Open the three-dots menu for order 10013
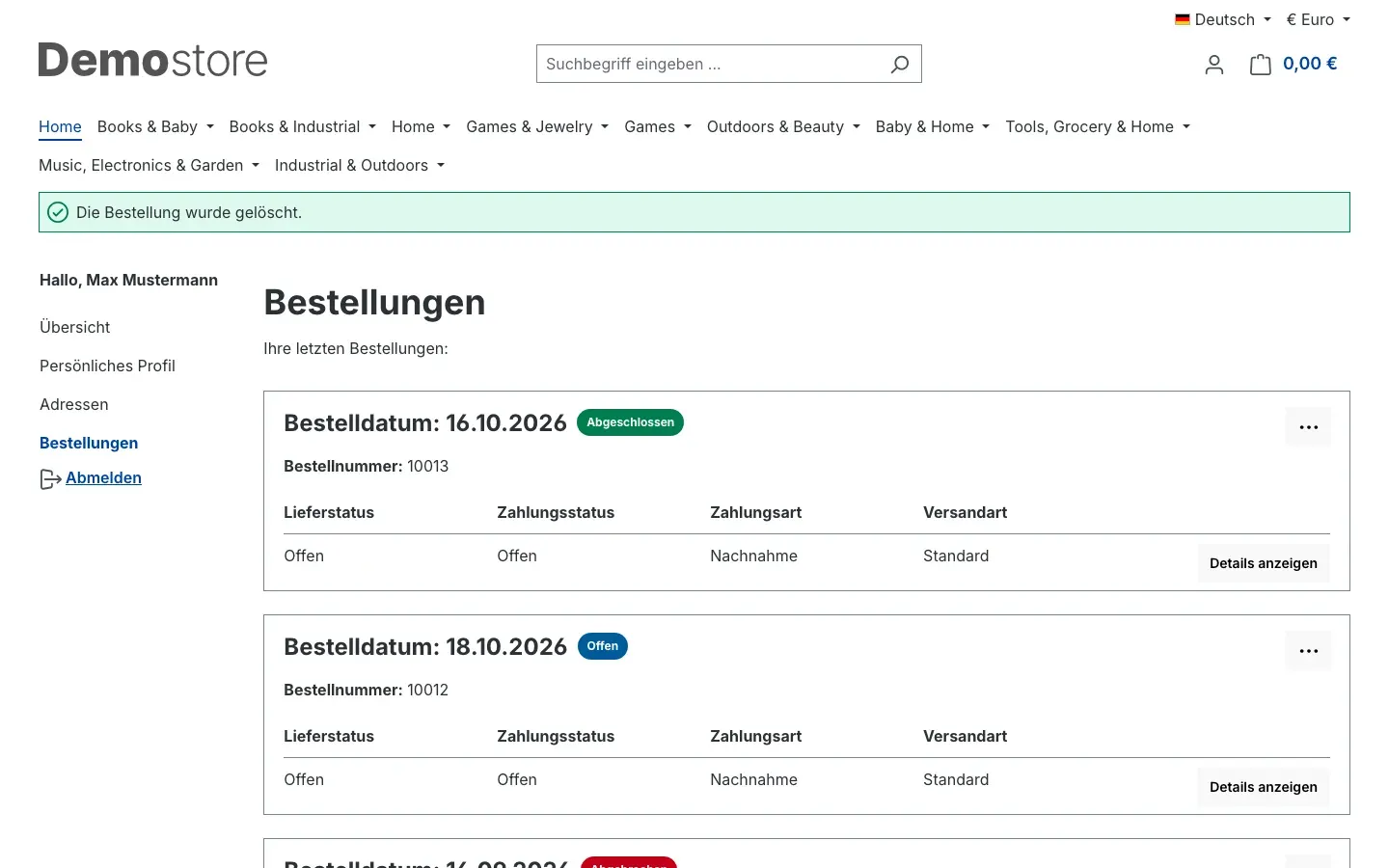Image resolution: width=1389 pixels, height=868 pixels. [x=1308, y=427]
